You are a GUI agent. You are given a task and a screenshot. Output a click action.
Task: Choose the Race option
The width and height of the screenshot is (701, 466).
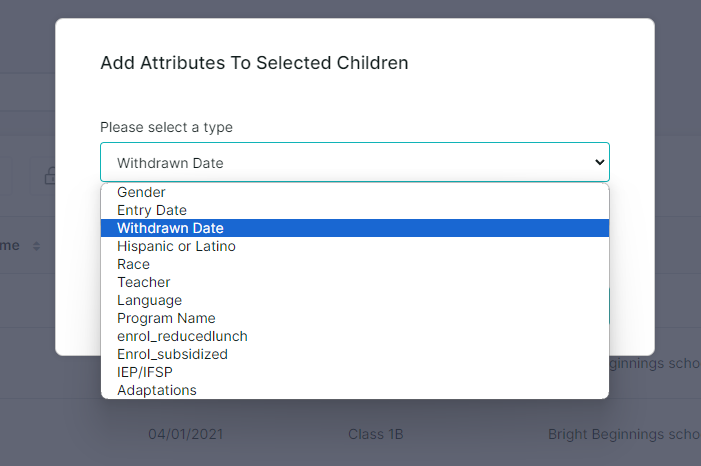133,264
